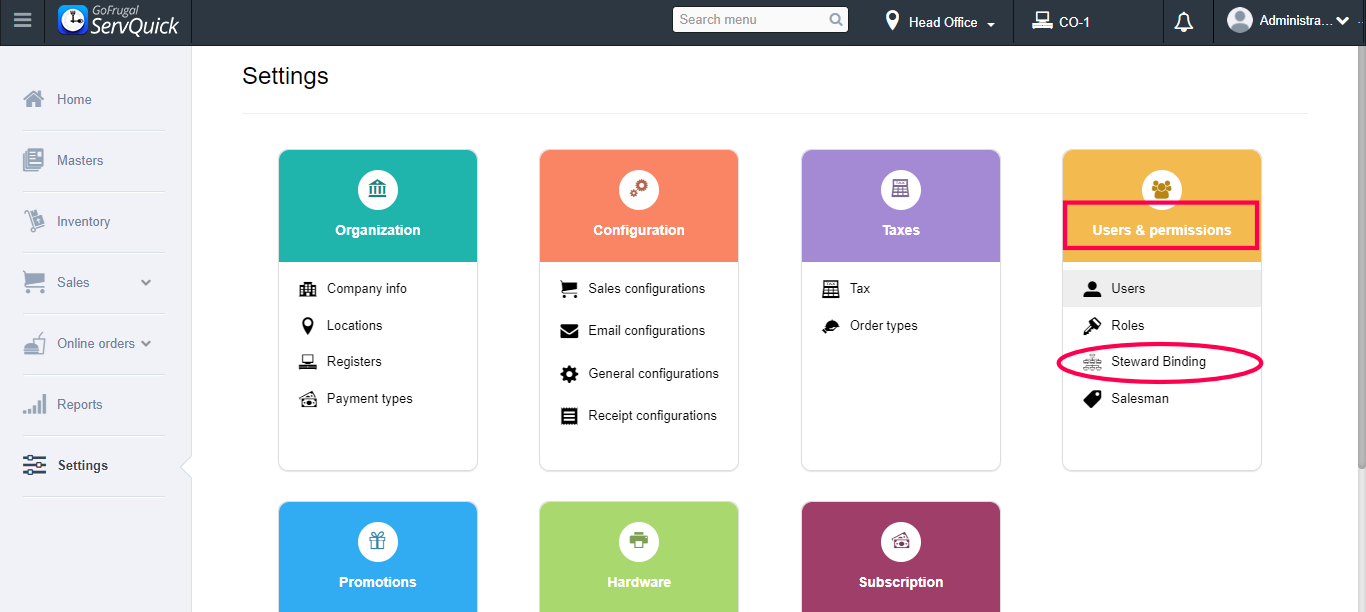Click the Inventory trolley icon in sidebar
Image resolution: width=1366 pixels, height=612 pixels.
tap(34, 221)
